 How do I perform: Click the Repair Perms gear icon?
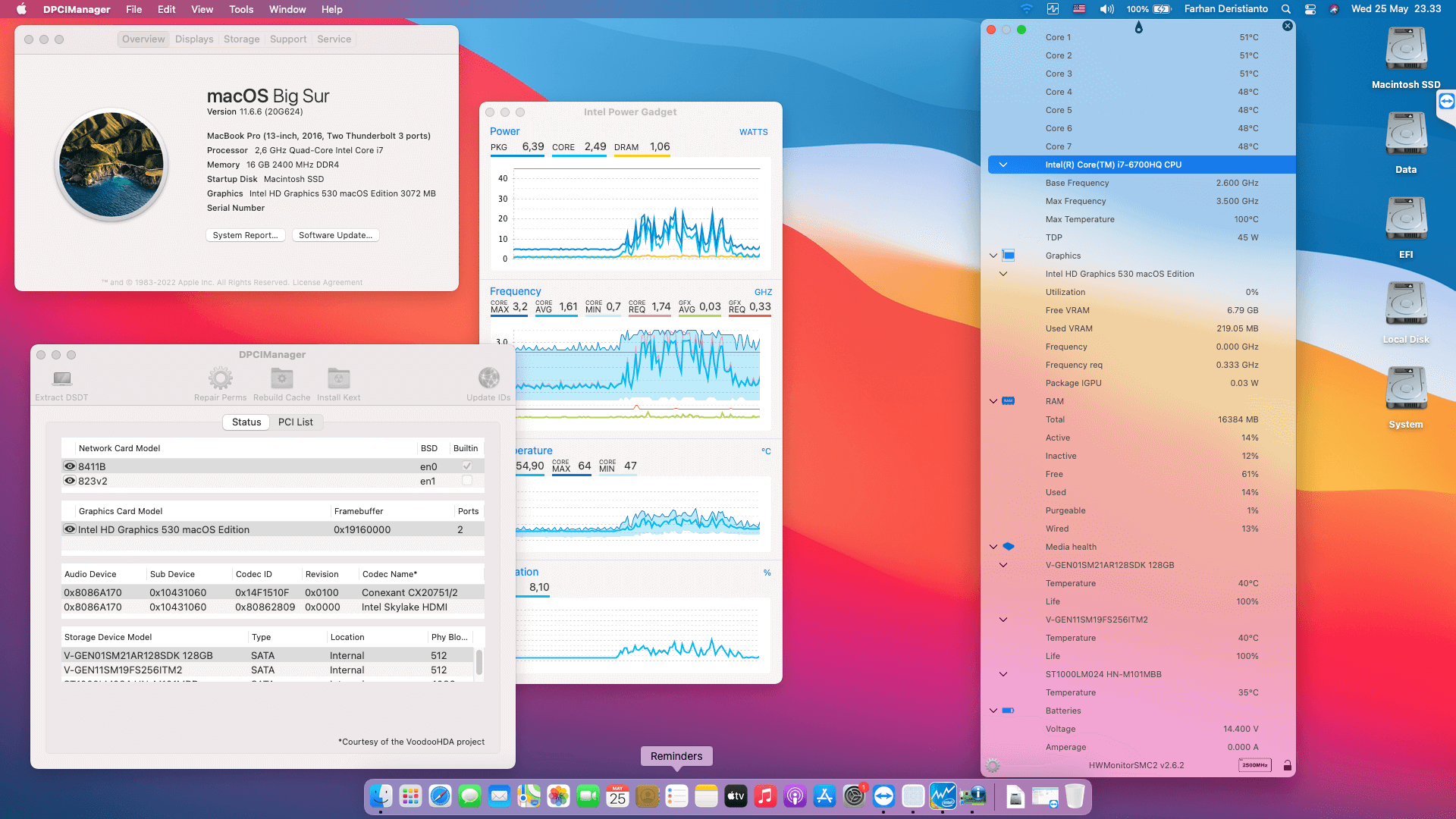coord(220,378)
